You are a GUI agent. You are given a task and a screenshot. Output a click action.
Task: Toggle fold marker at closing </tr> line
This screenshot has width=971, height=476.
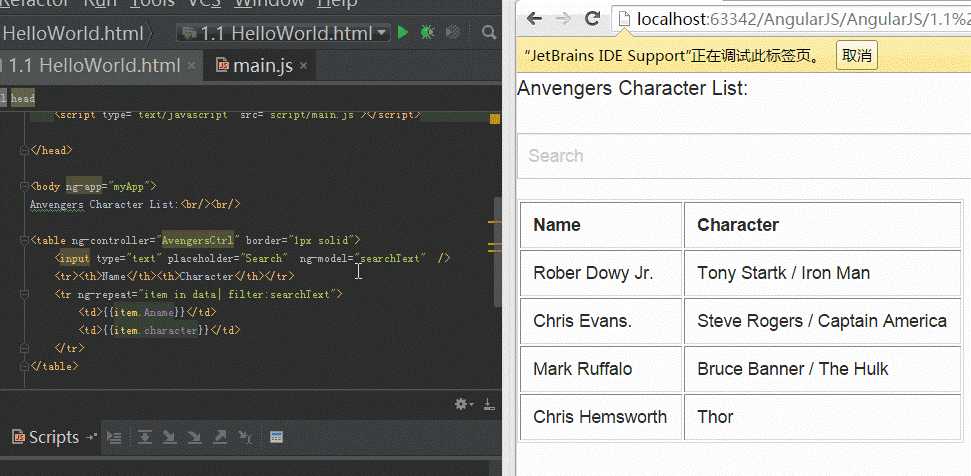(x=25, y=348)
